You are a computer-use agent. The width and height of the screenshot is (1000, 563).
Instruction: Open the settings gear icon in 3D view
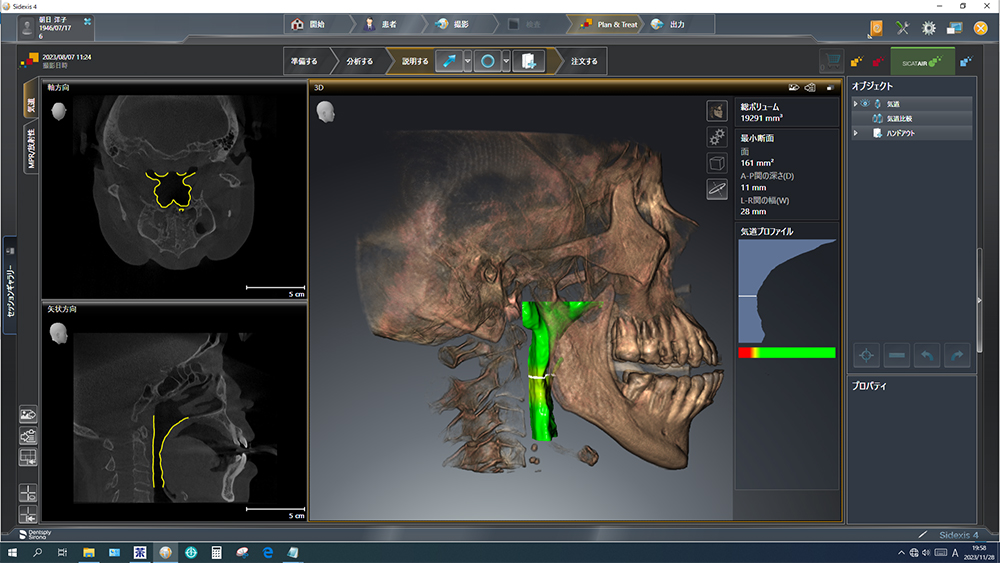coord(717,136)
